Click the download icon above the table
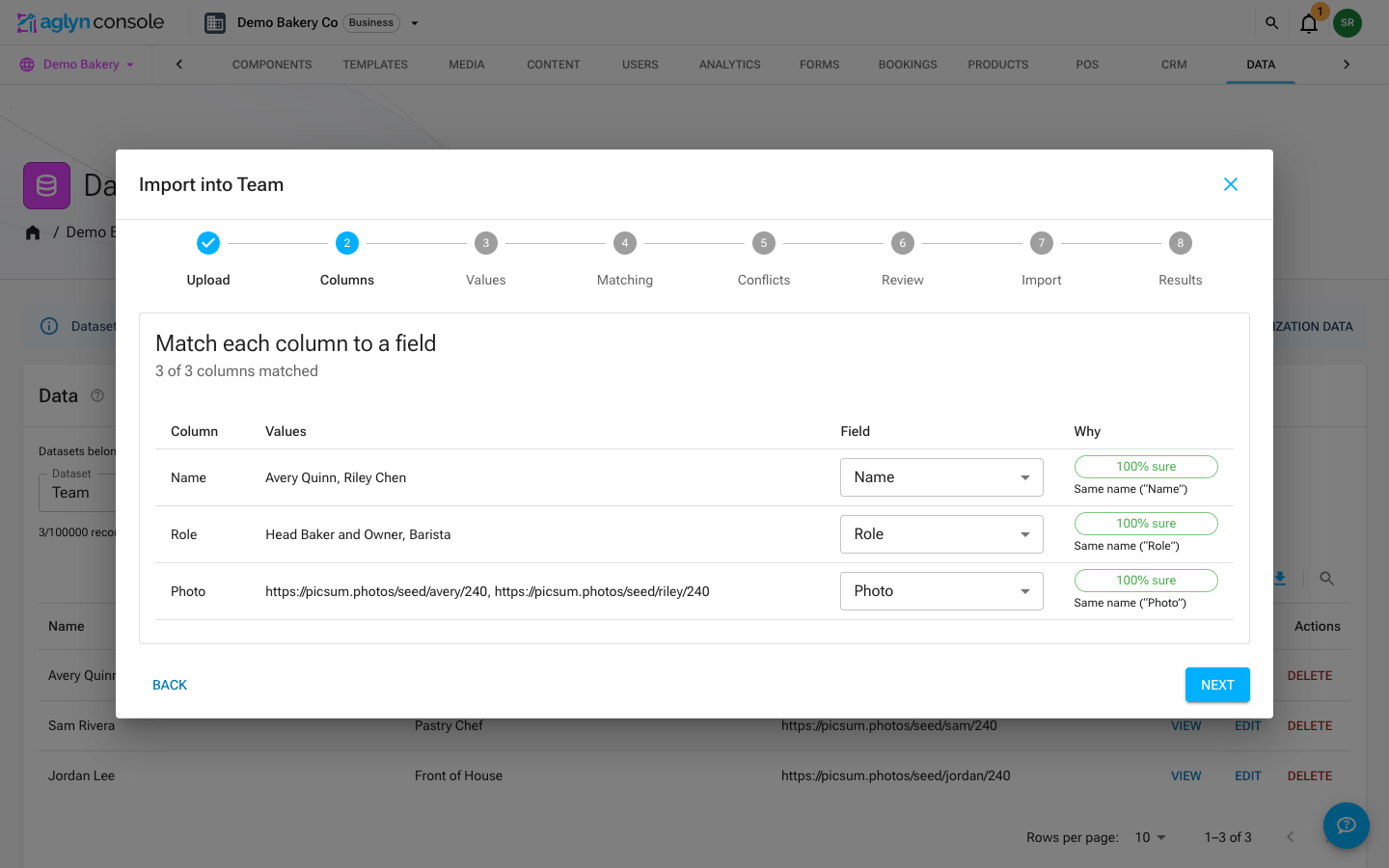Image resolution: width=1389 pixels, height=868 pixels. point(1280,579)
